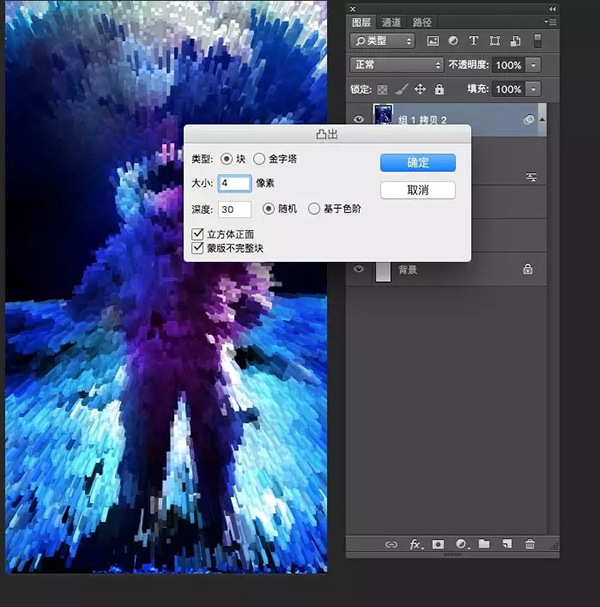Open the 不透明度 slider dropdown arrow
This screenshot has width=600, height=607.
tap(533, 65)
